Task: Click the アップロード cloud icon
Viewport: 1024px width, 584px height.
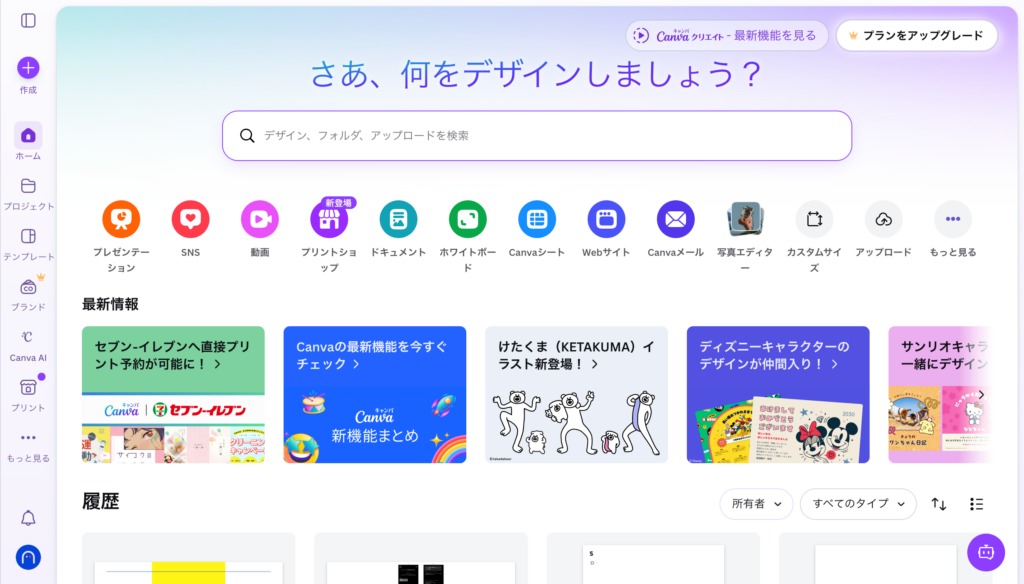Action: point(883,219)
